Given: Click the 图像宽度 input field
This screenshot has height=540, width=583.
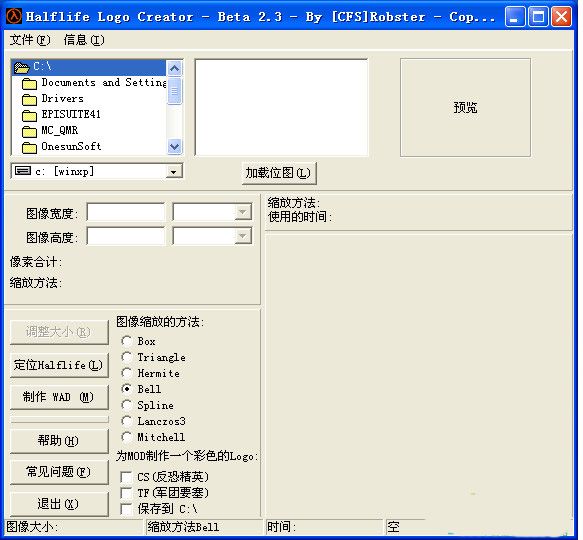Looking at the screenshot, I should [x=126, y=212].
